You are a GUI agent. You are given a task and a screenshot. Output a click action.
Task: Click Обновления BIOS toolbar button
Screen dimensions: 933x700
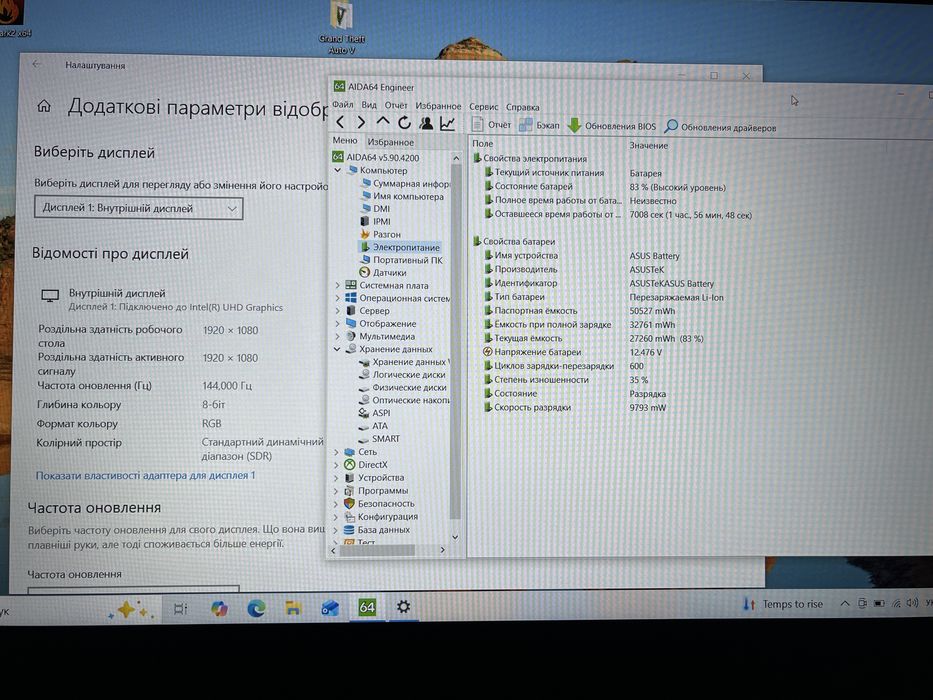[x=612, y=126]
